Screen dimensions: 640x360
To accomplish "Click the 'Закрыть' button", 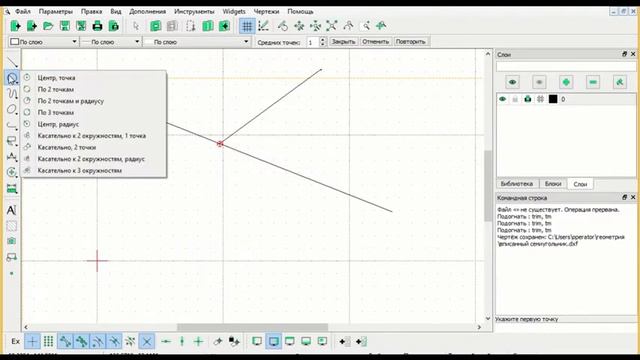I will tap(343, 42).
